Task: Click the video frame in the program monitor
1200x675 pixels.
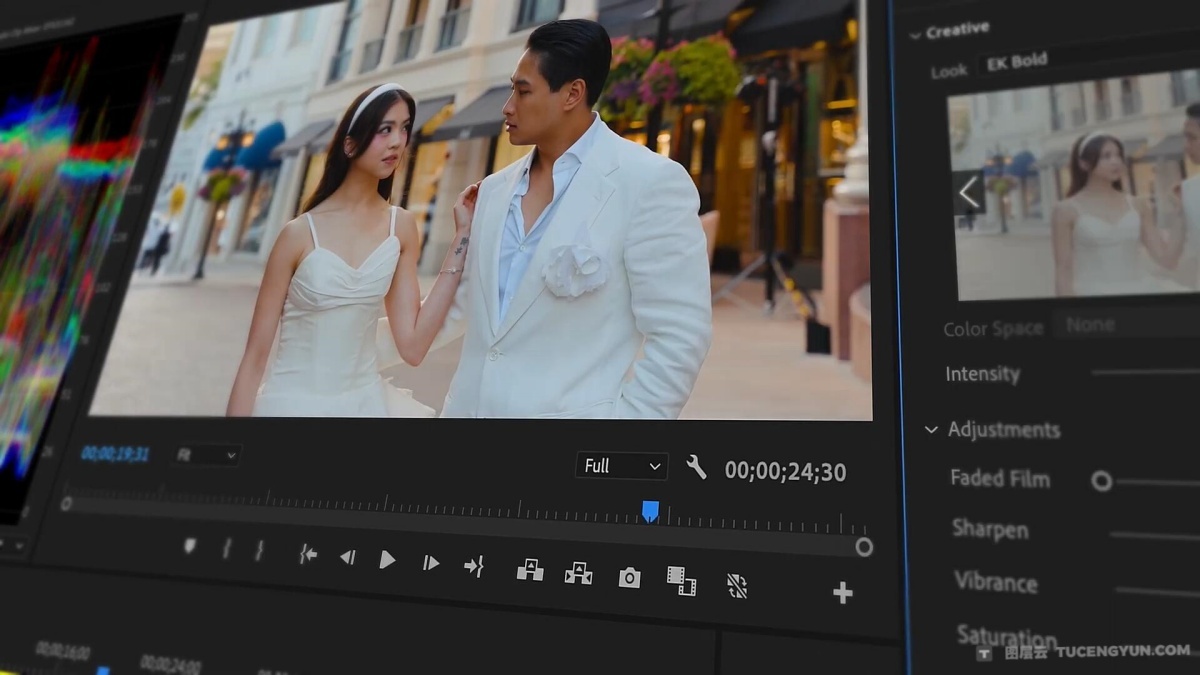Action: (x=481, y=210)
